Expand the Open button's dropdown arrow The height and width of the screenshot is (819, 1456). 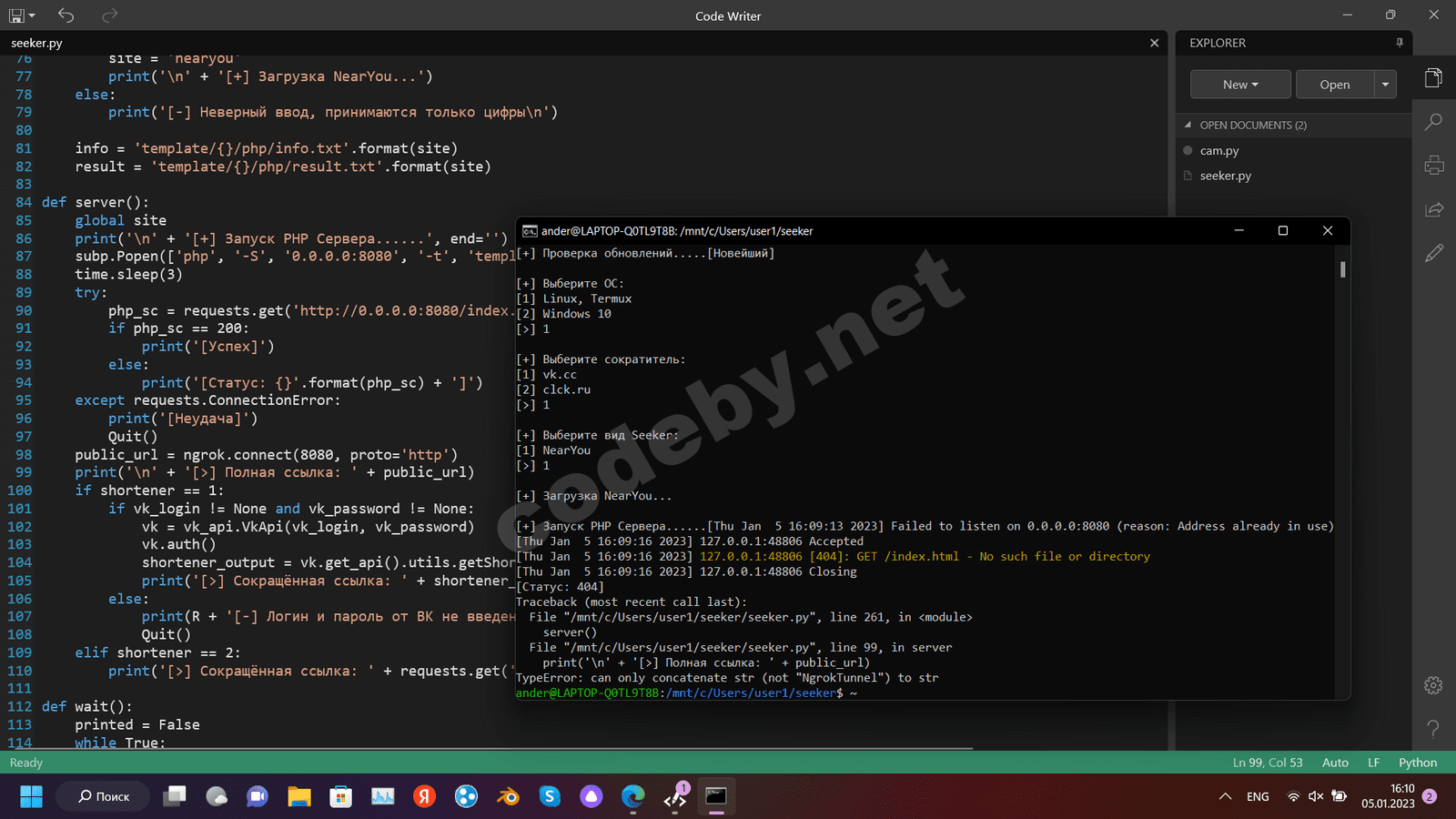point(1384,84)
